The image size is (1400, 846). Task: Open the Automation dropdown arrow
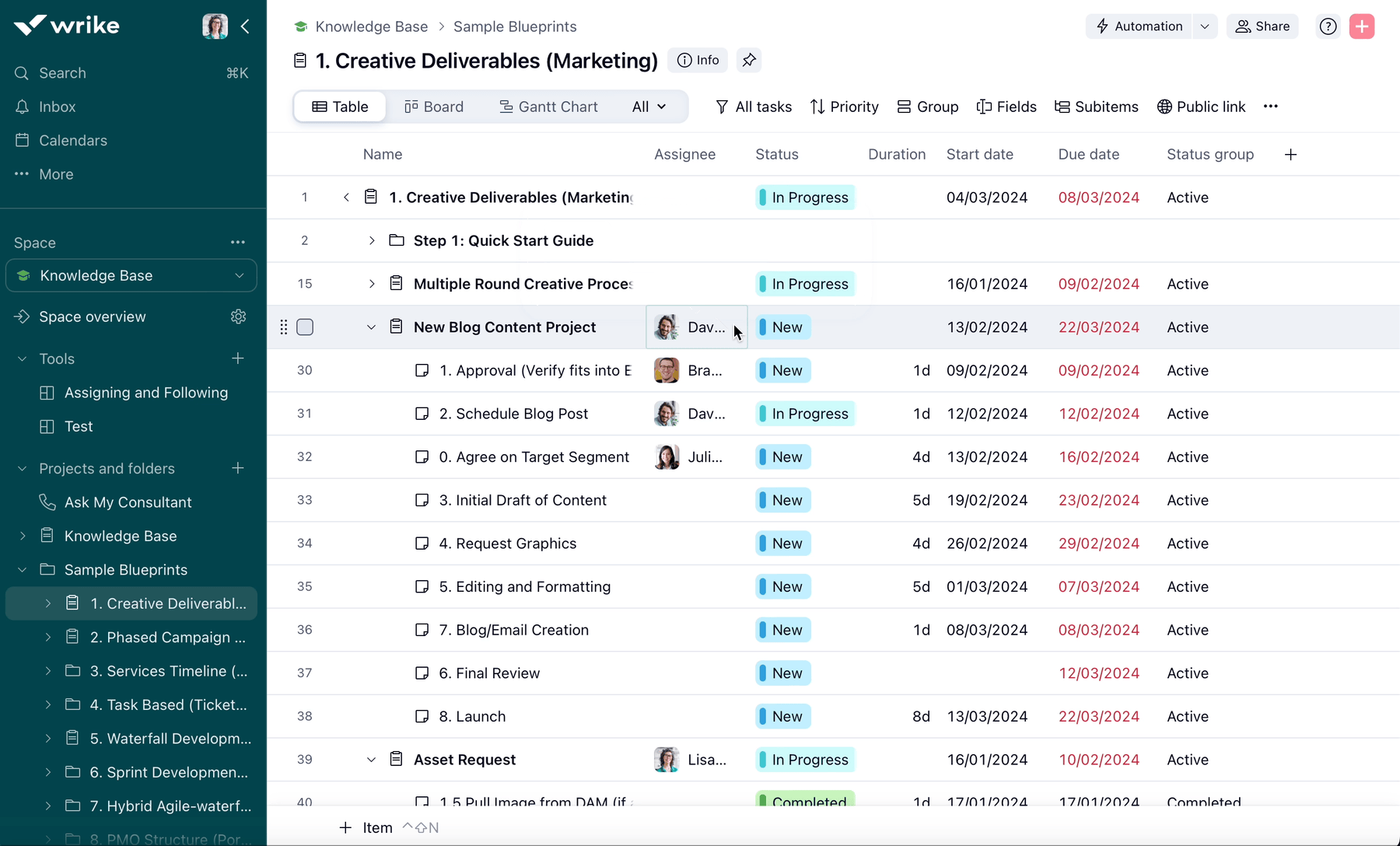[x=1204, y=26]
